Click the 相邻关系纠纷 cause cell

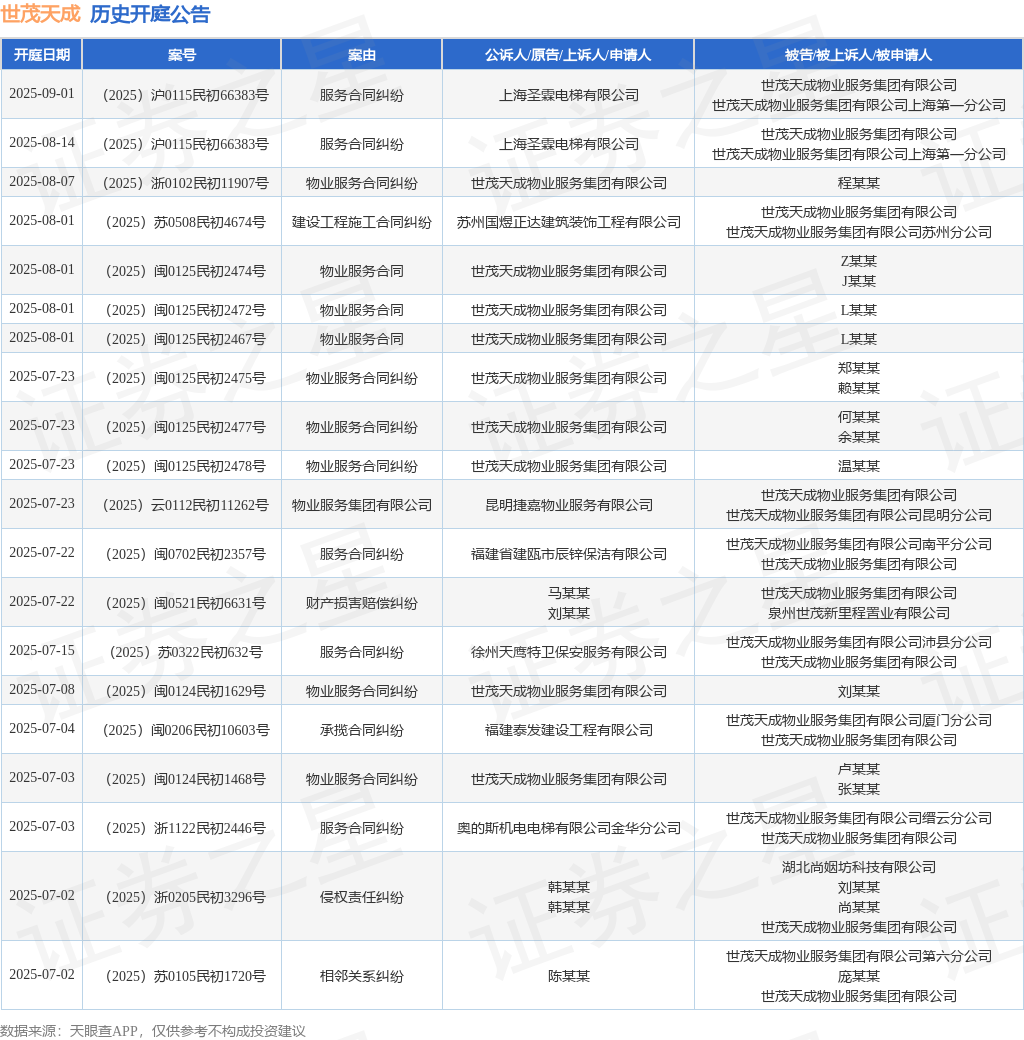pyautogui.click(x=361, y=976)
